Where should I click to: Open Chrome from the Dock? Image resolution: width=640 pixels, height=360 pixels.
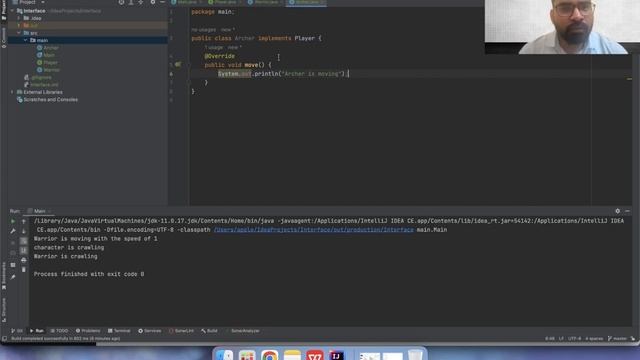269,355
